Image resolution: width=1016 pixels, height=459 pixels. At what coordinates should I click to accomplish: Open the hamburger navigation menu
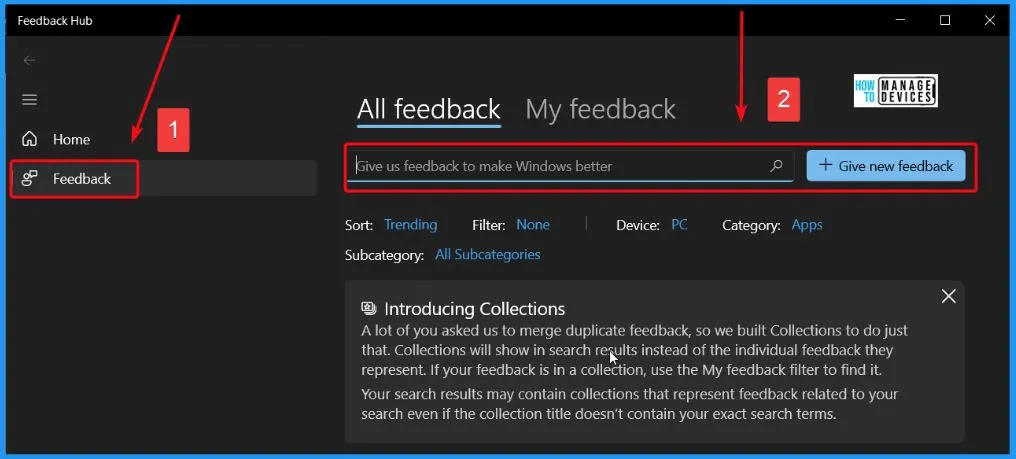coord(30,100)
